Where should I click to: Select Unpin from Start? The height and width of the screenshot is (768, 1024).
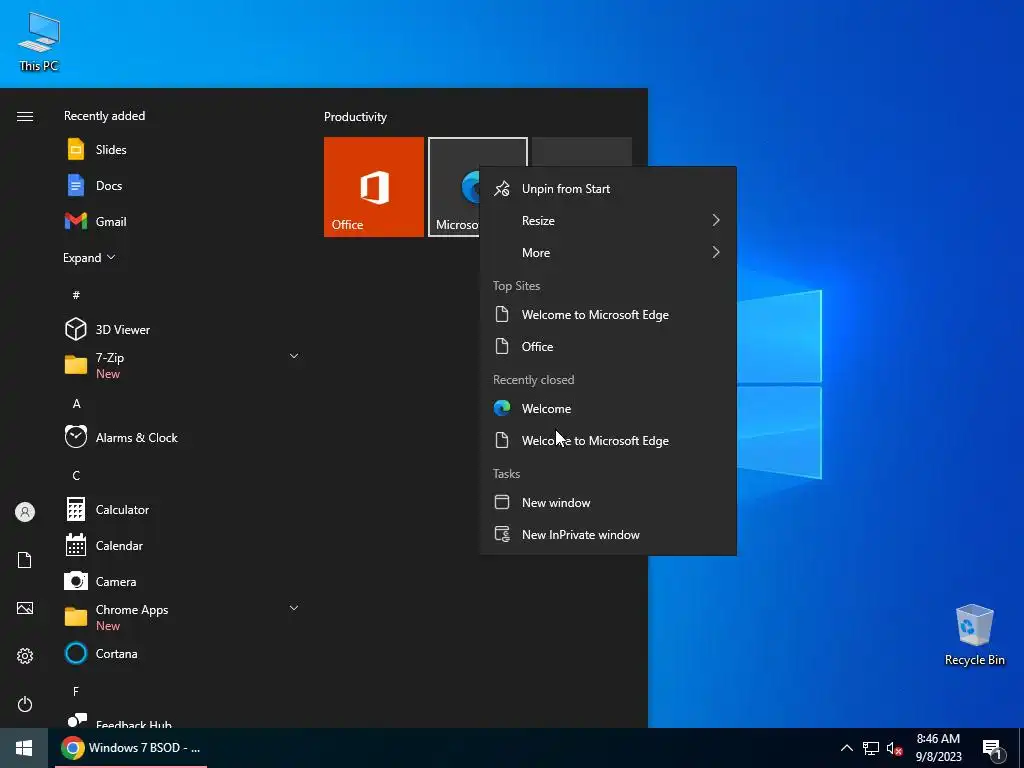[x=608, y=189]
